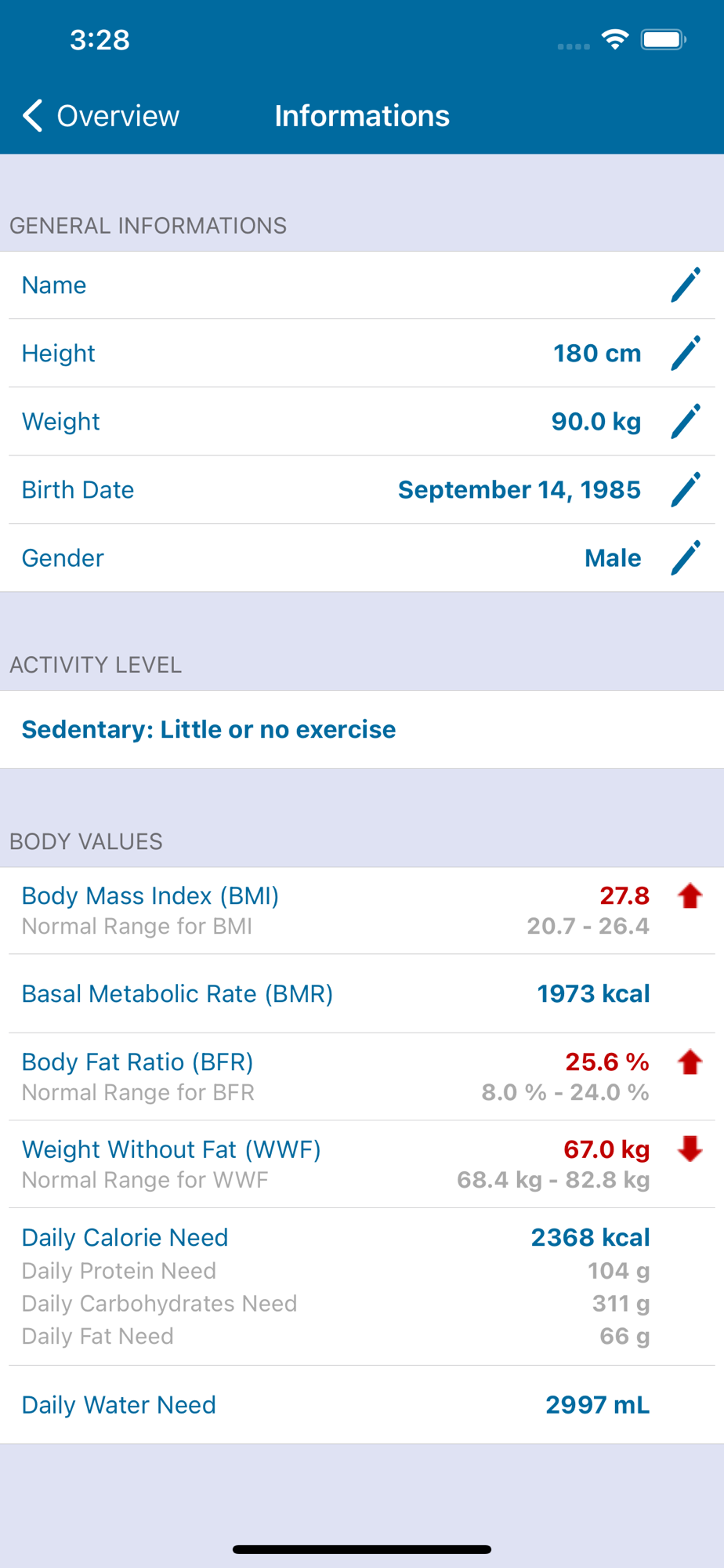This screenshot has width=724, height=1568.
Task: Tap the pencil icon next to Name
Action: (x=686, y=285)
